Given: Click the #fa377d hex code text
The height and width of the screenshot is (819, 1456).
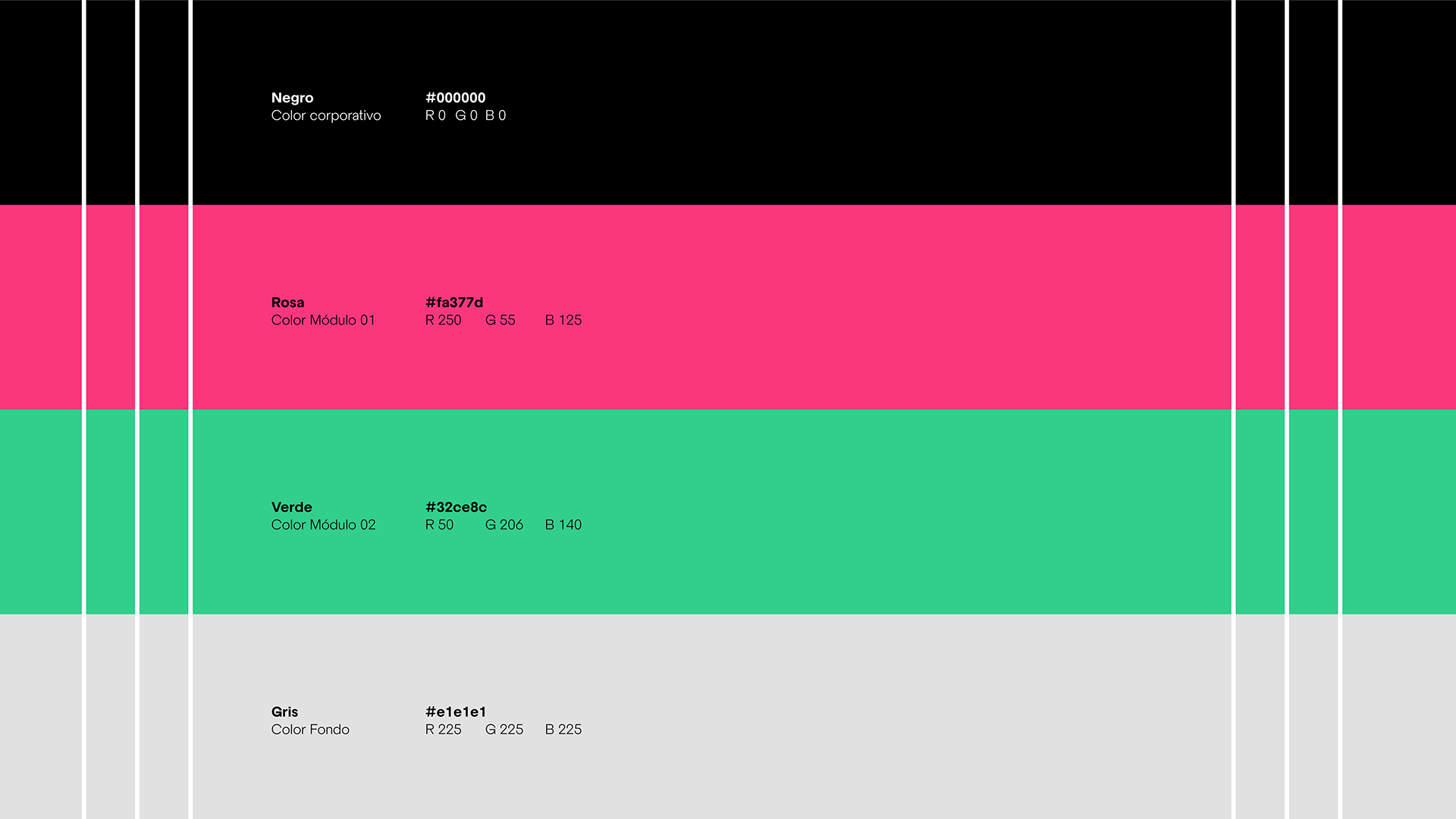Looking at the screenshot, I should (x=453, y=303).
